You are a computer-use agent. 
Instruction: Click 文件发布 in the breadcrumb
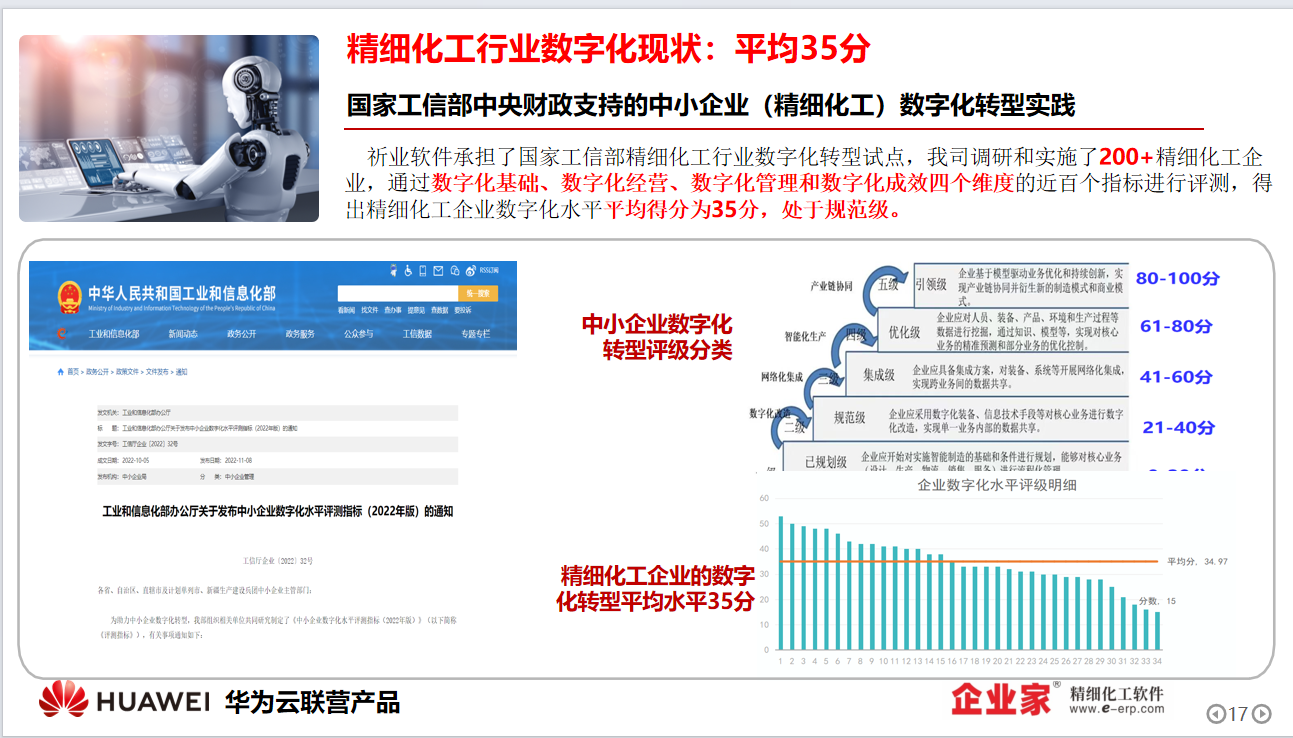156,372
